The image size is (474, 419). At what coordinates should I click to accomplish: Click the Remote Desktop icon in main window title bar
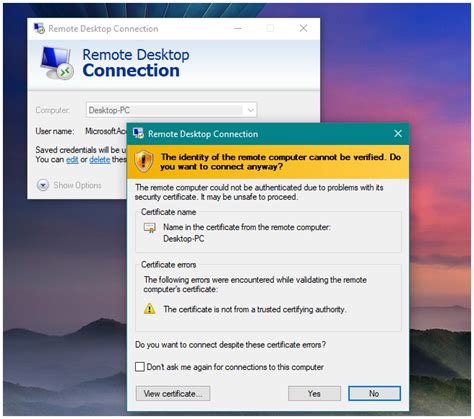click(39, 28)
